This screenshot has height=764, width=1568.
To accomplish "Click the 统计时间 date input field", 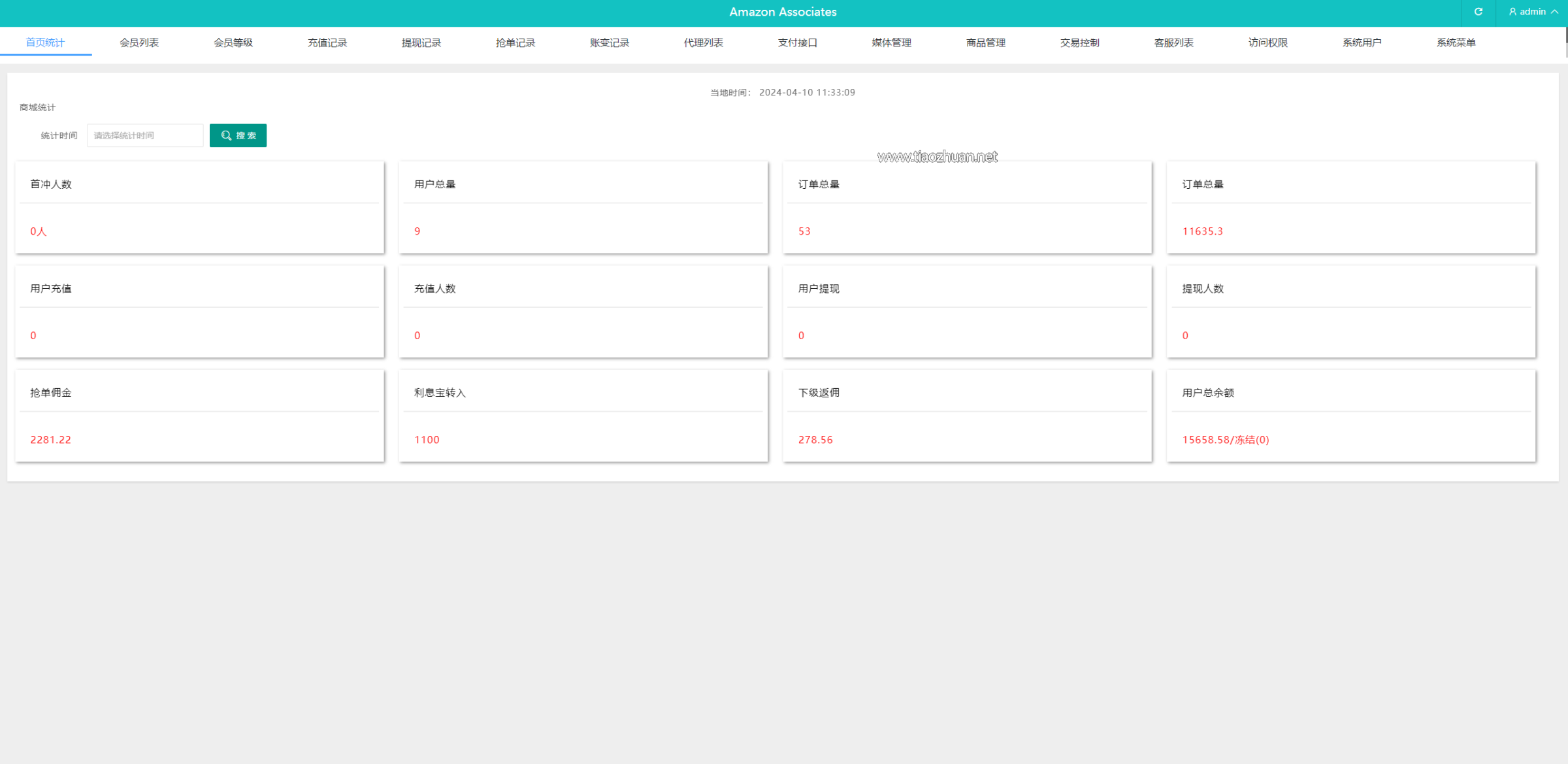I will pos(145,135).
